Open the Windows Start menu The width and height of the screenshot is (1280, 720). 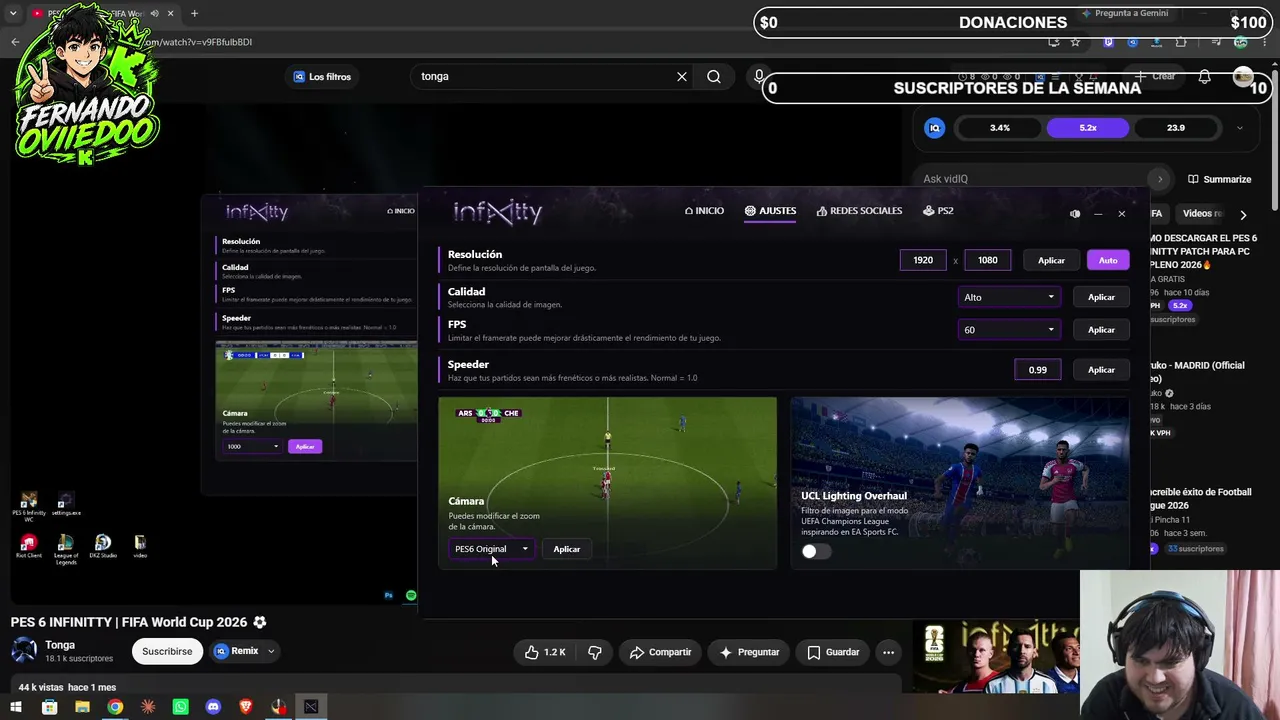pyautogui.click(x=16, y=707)
